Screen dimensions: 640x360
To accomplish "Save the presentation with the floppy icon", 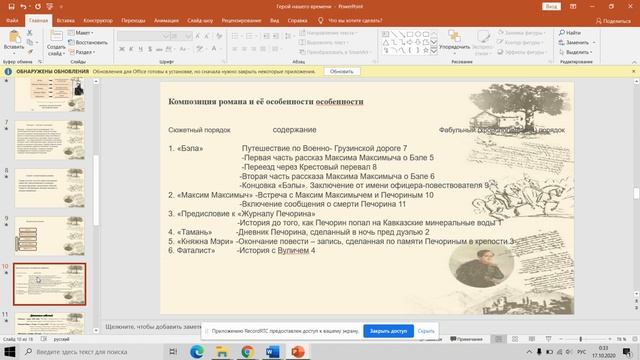I will point(11,7).
